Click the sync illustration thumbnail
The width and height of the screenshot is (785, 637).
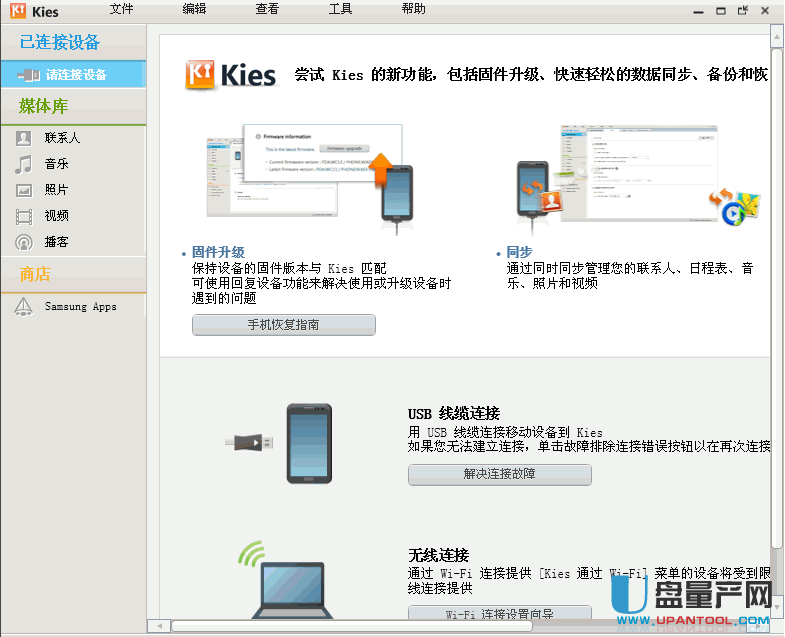[638, 178]
